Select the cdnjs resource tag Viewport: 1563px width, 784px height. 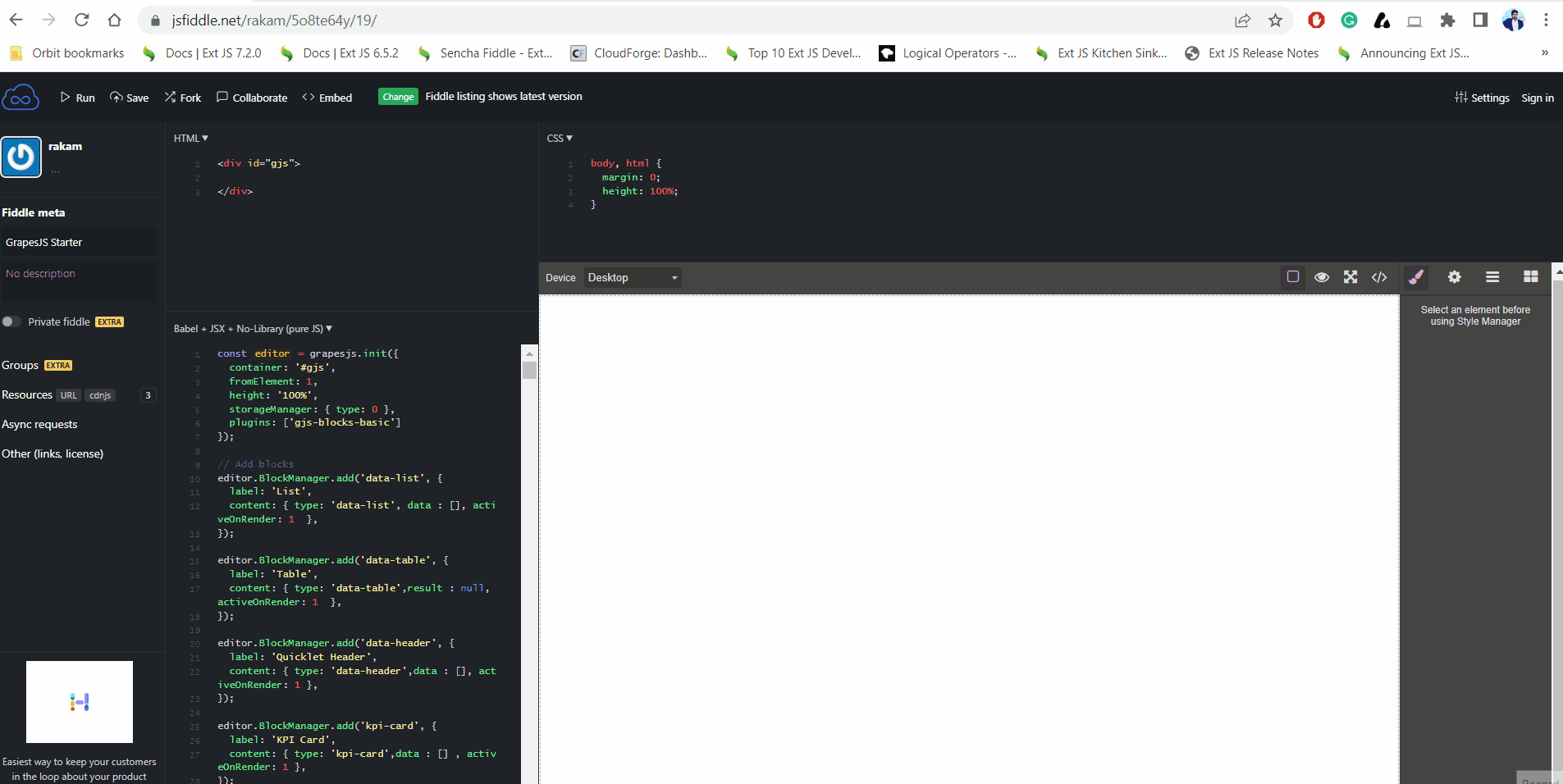click(100, 395)
